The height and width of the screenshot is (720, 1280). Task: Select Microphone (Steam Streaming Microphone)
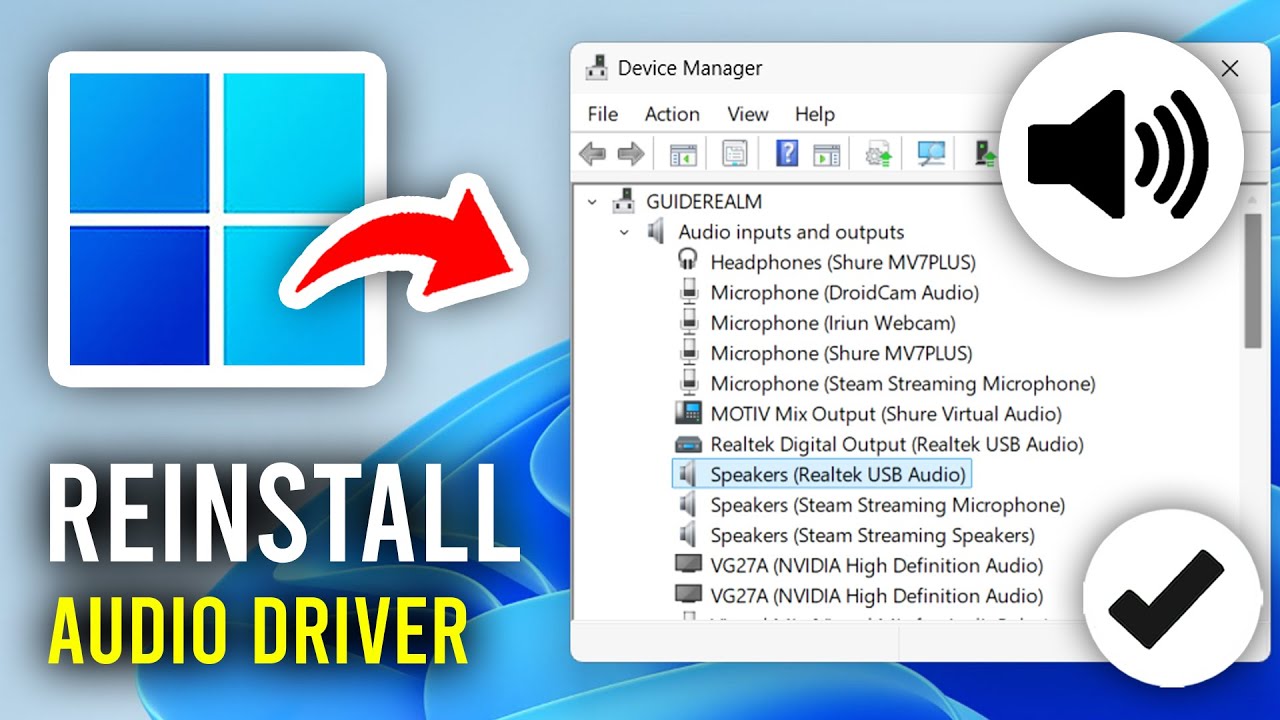click(x=903, y=383)
